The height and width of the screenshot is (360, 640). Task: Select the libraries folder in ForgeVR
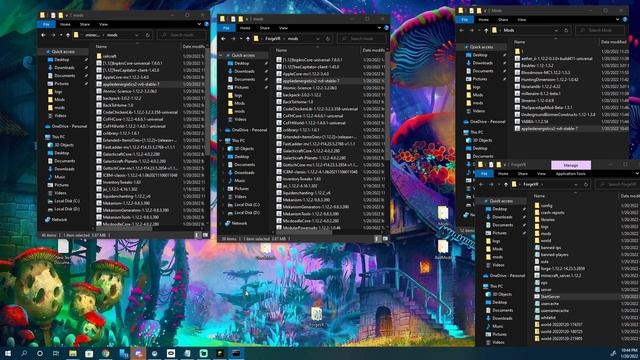pos(545,220)
